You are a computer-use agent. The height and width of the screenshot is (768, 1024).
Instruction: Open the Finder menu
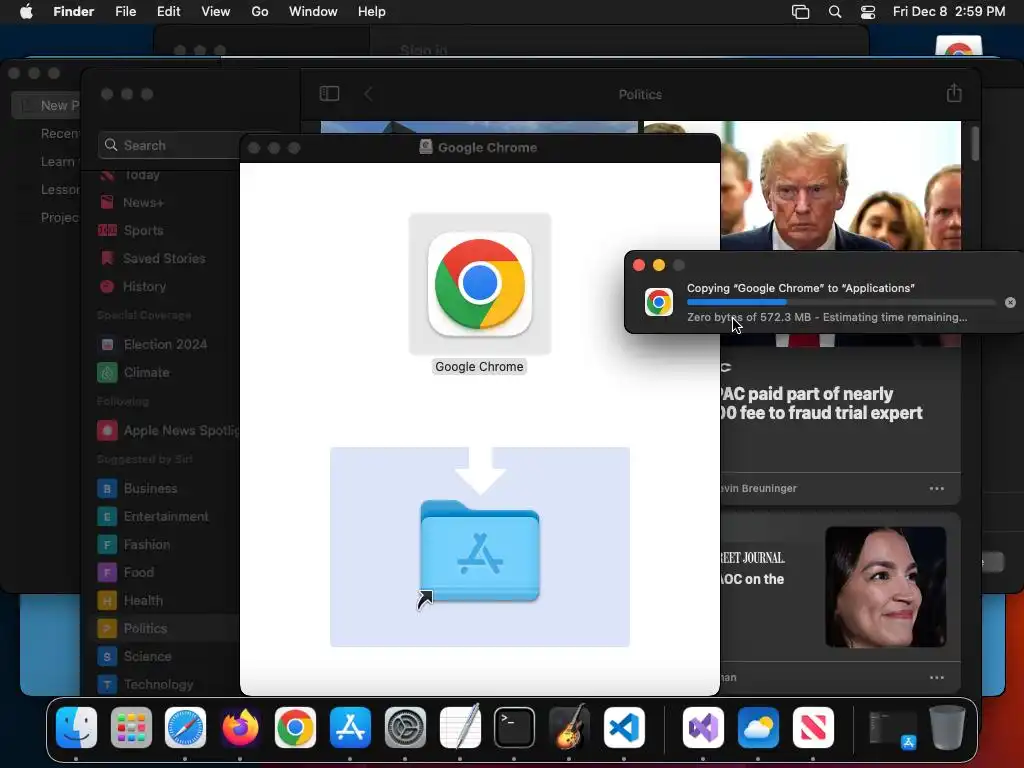tap(73, 12)
